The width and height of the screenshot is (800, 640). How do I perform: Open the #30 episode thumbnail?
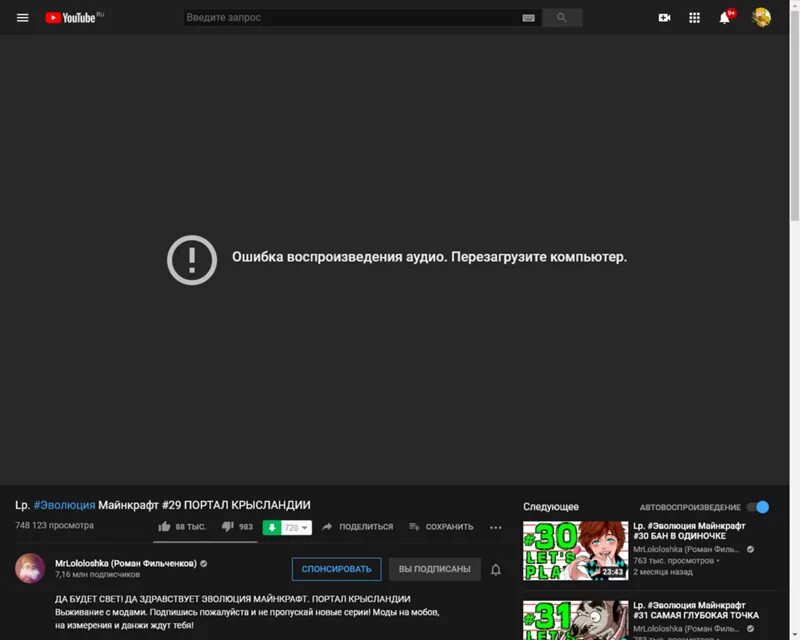[x=576, y=551]
